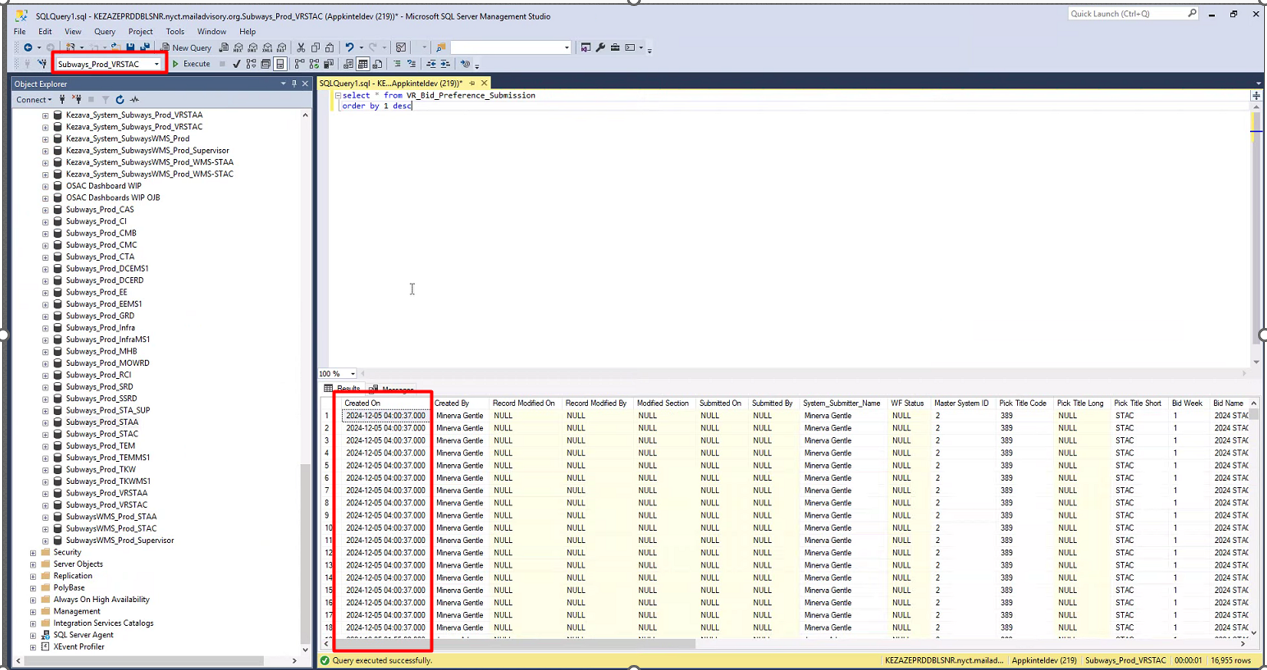Open the Query menu

(x=105, y=31)
